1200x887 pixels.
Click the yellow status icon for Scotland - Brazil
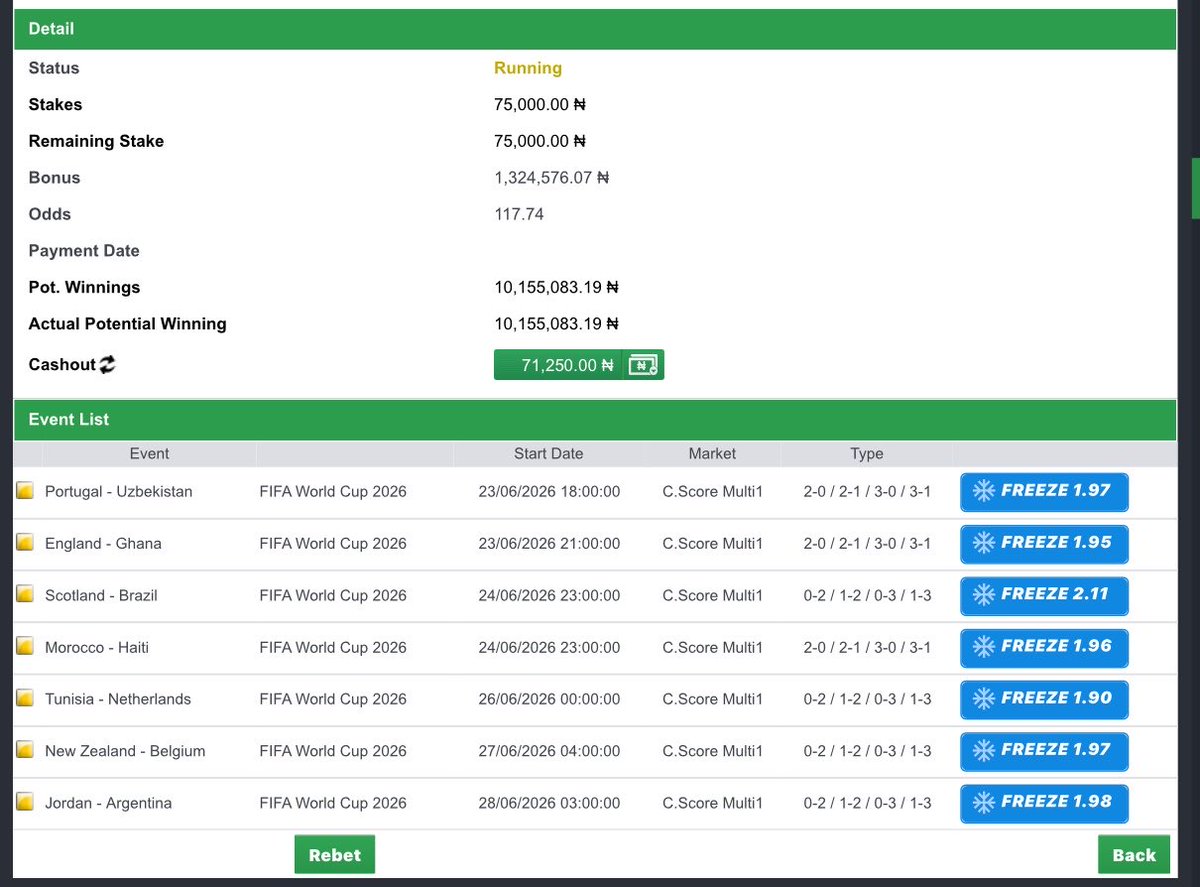pos(25,595)
